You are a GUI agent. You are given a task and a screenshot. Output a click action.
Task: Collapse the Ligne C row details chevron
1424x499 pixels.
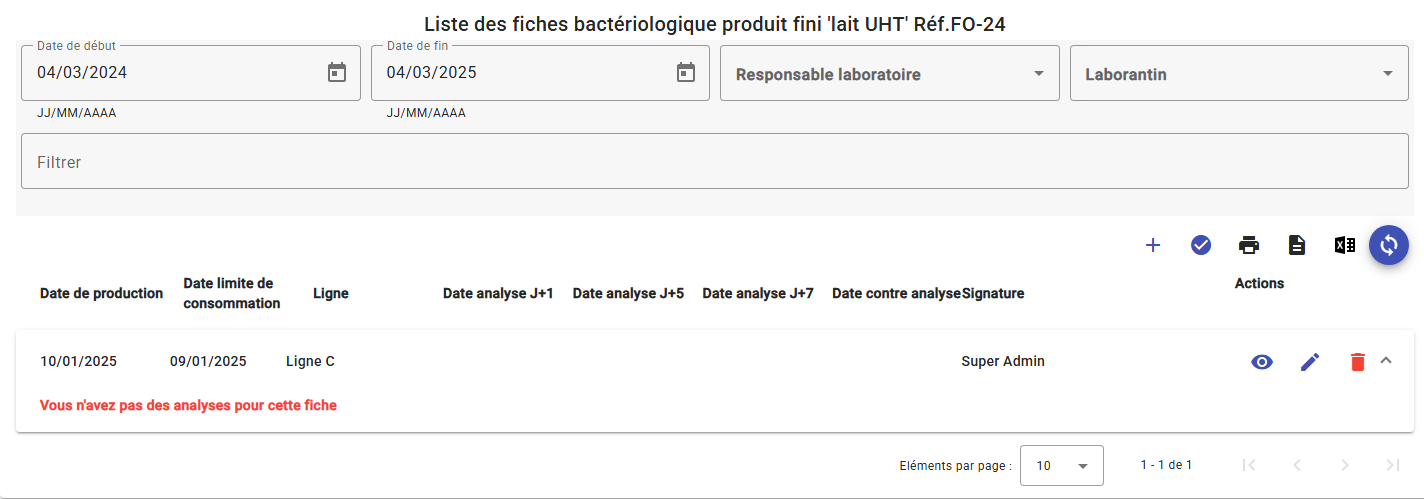(1386, 361)
